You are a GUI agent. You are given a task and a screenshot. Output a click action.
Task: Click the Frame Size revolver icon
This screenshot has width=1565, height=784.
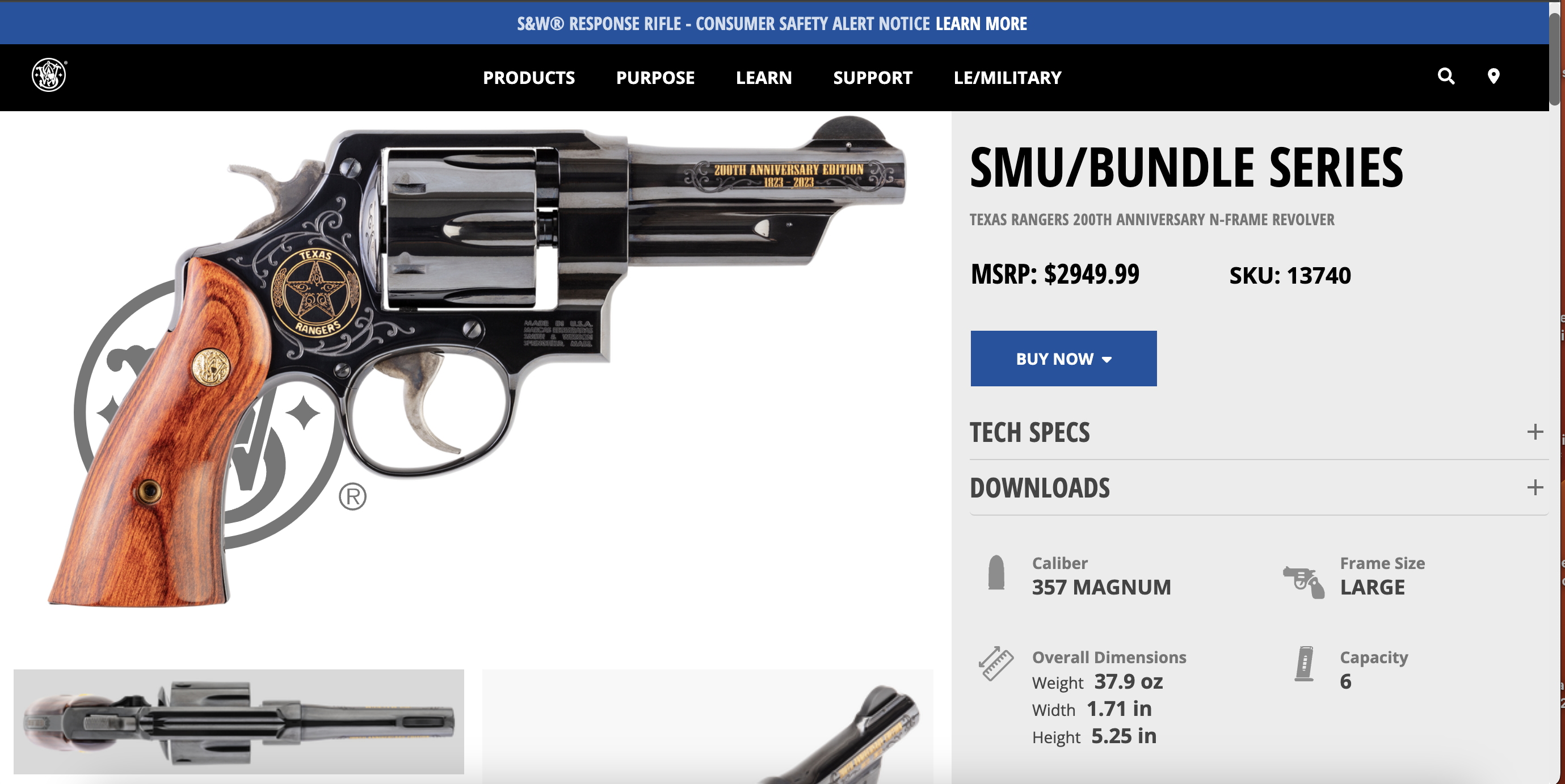(x=1303, y=582)
